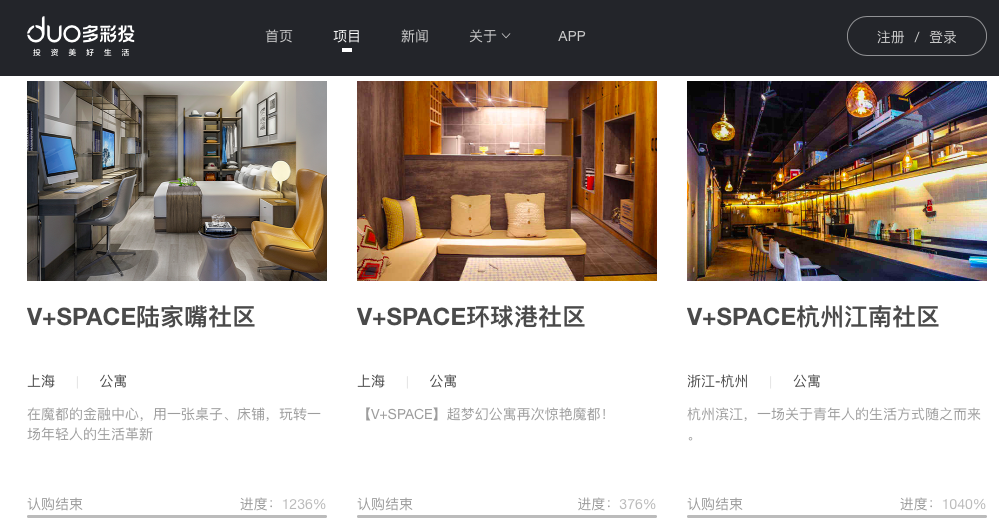The image size is (999, 530).
Task: Open the V+SPACE环球港社区 title link
Action: (x=471, y=317)
